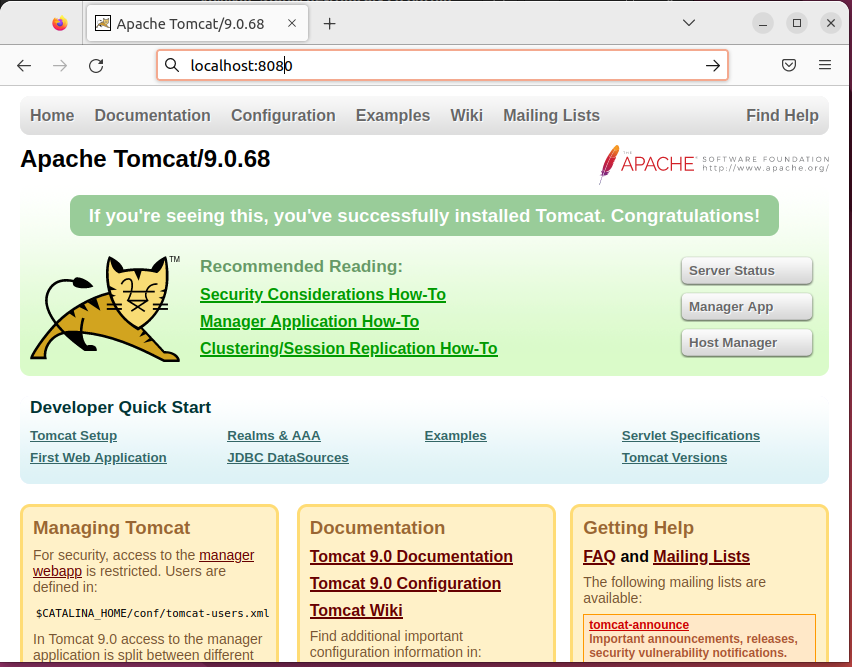Click the $CATALINA_HOME/conf/tomcat-users.xml path text
Viewport: 852px width, 667px height.
(x=153, y=613)
